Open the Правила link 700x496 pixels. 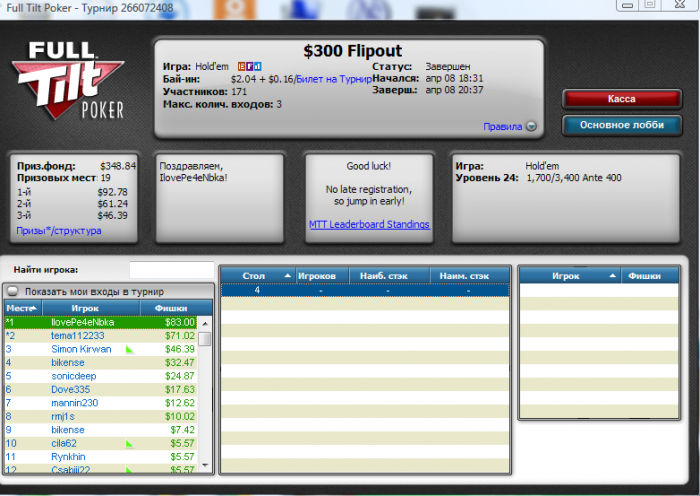502,126
